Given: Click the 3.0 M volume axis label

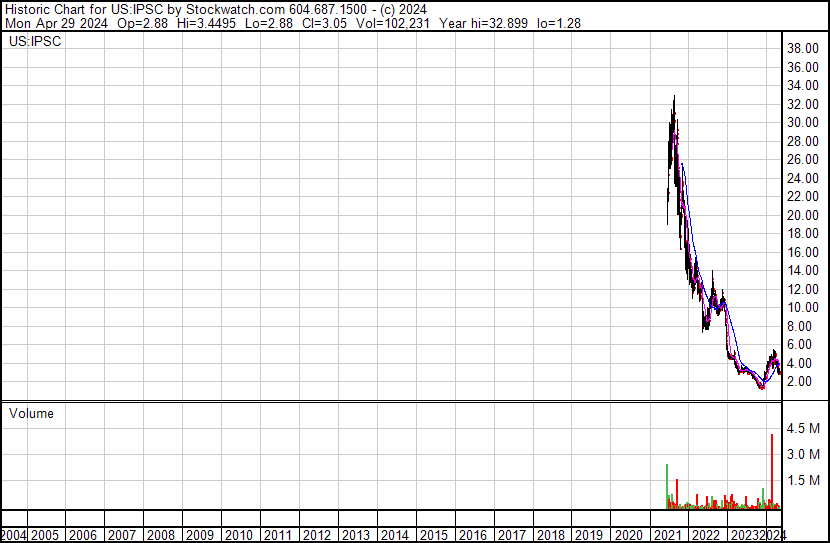Looking at the screenshot, I should tap(804, 454).
